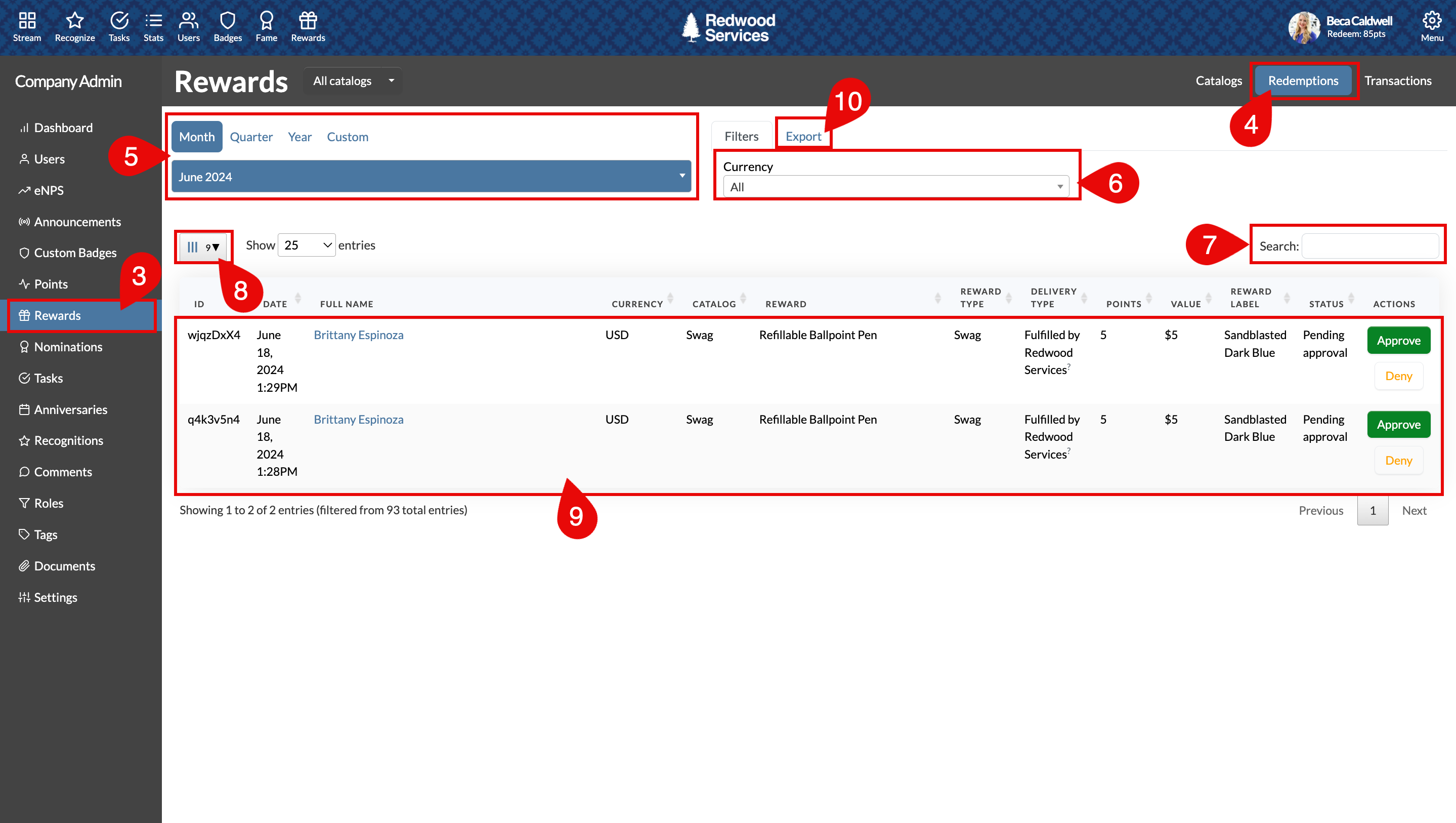Select the Month period tab
Image resolution: width=1456 pixels, height=823 pixels.
coord(197,136)
